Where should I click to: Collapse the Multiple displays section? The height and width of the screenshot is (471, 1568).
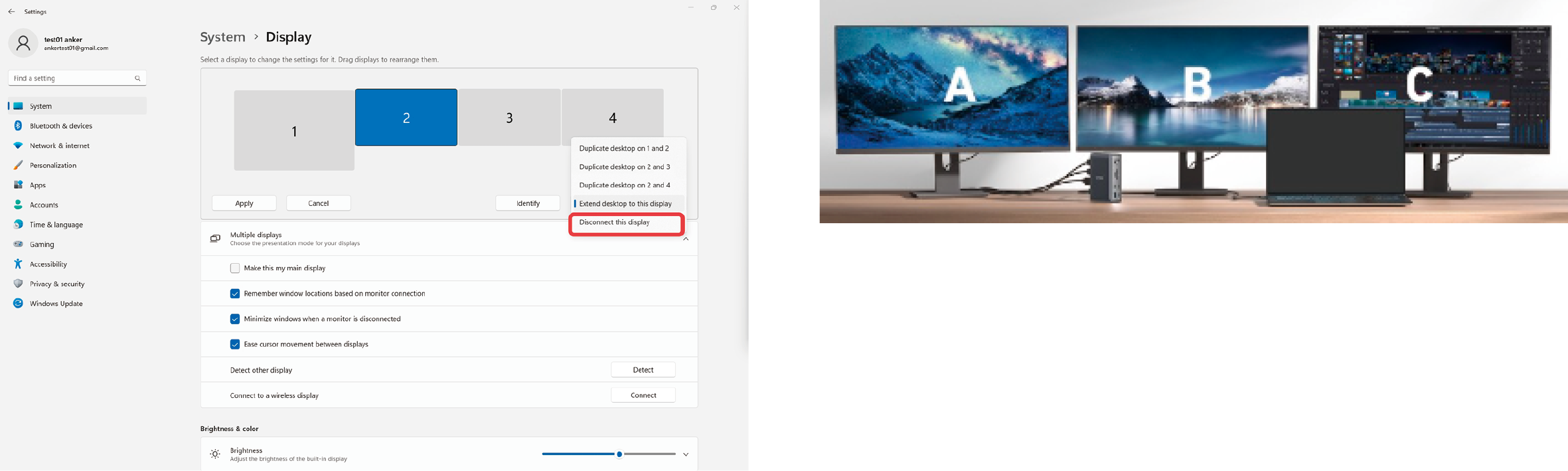(686, 239)
